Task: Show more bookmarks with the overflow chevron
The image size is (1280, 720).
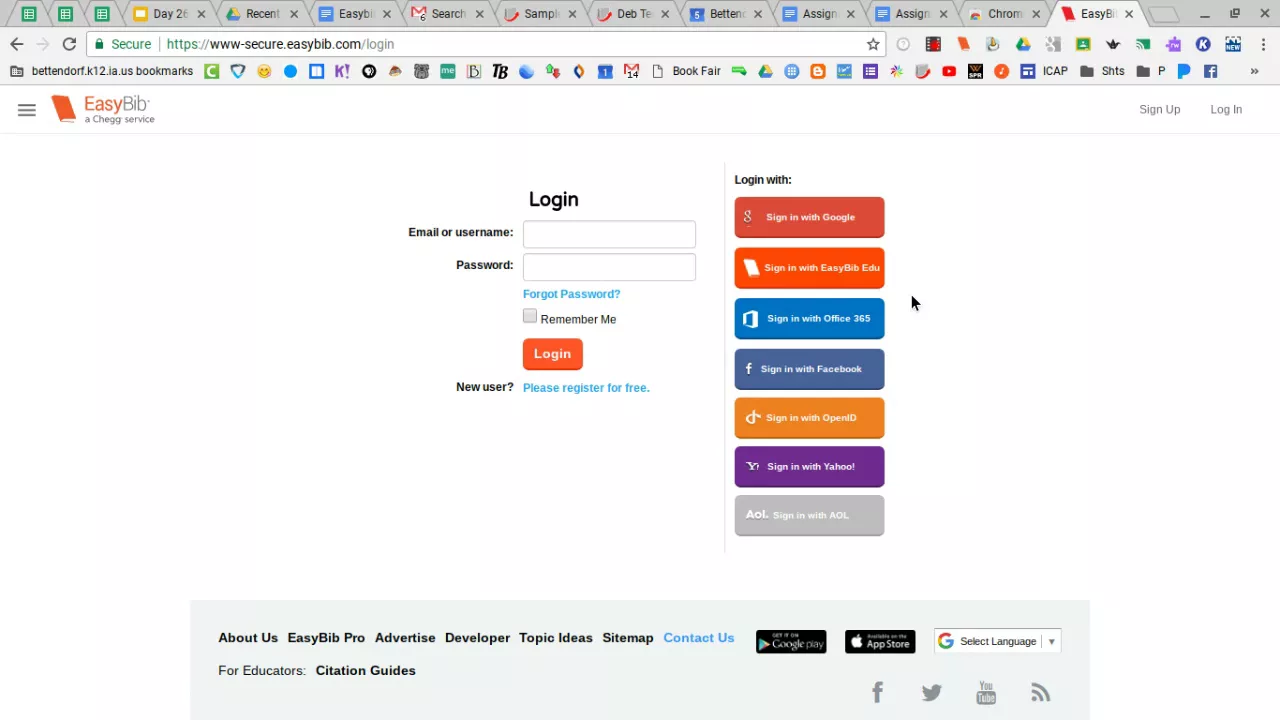Action: (1254, 71)
